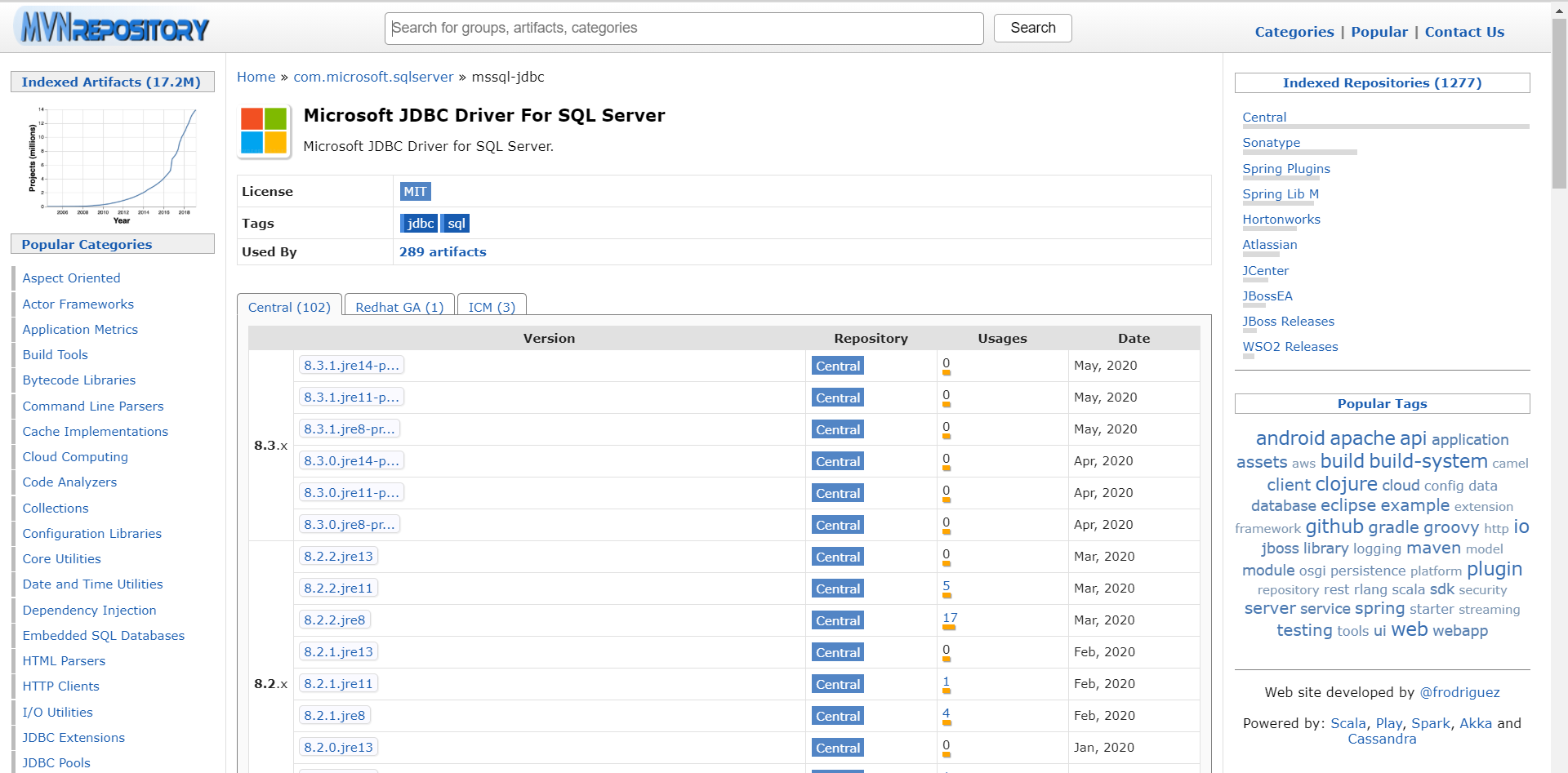Open Popular Categories heading link
Screen dimensions: 1568x773
87,244
